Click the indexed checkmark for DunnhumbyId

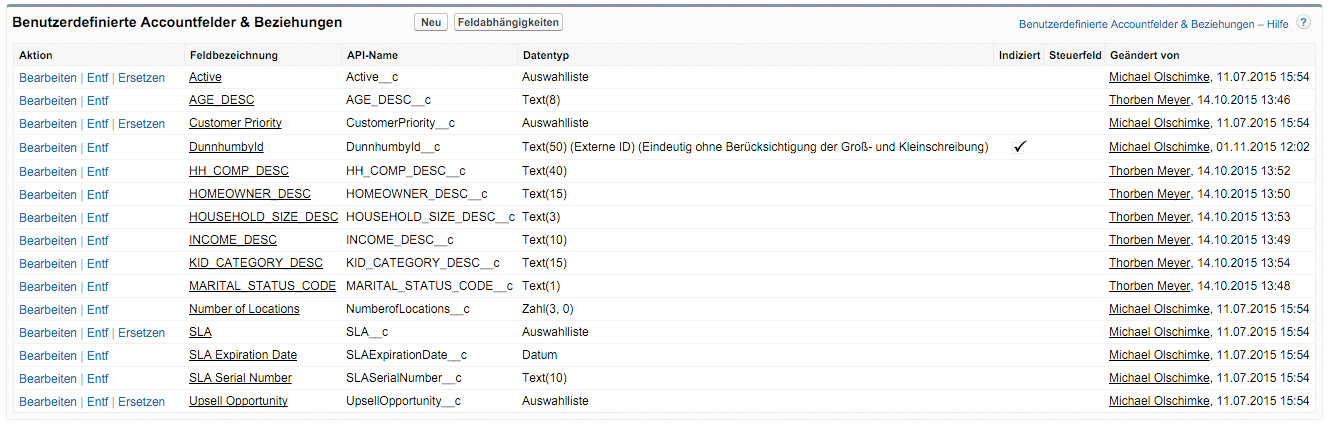tap(1020, 147)
